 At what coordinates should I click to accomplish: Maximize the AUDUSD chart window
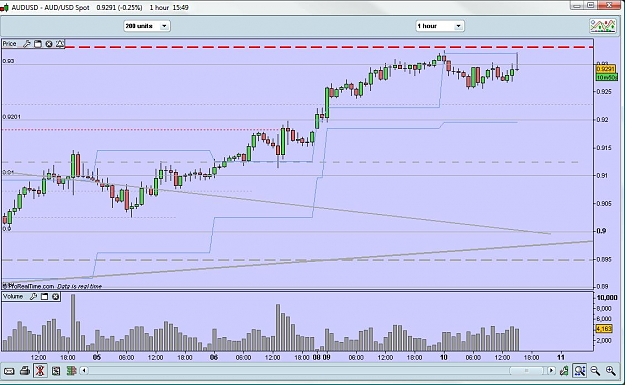(x=591, y=5)
